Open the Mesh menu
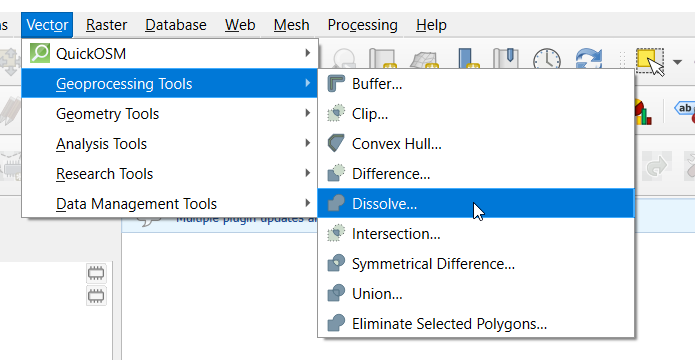The width and height of the screenshot is (695, 360). pyautogui.click(x=291, y=25)
